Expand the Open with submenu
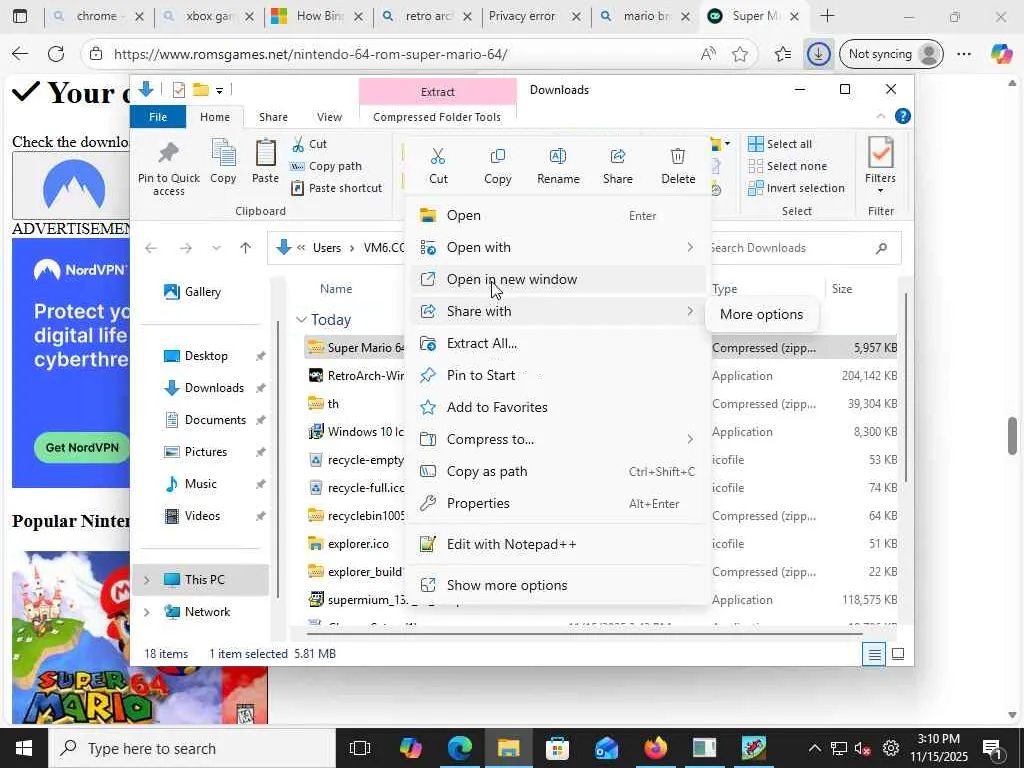Viewport: 1024px width, 768px height. click(557, 248)
